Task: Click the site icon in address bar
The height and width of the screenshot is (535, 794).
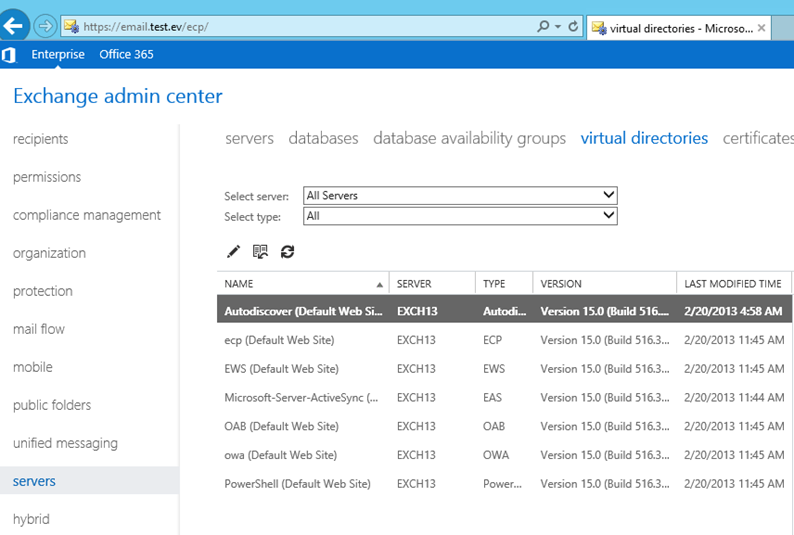Action: click(71, 26)
